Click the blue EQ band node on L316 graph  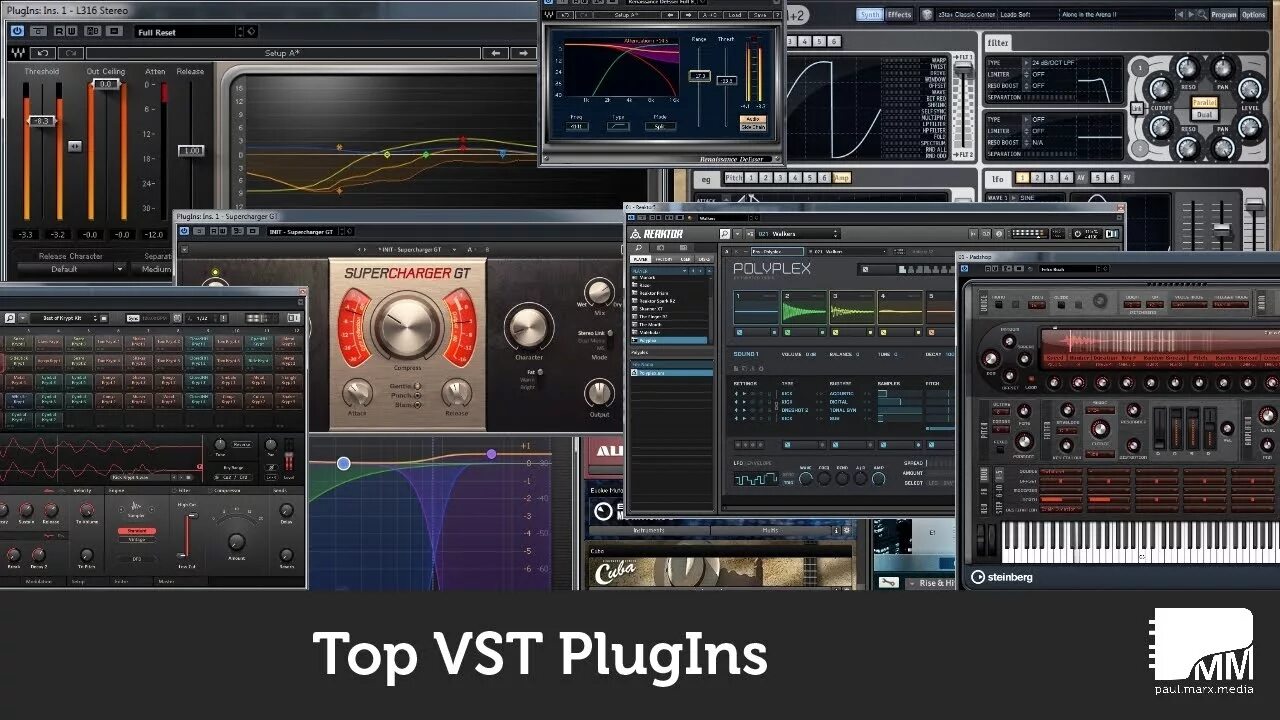click(502, 154)
